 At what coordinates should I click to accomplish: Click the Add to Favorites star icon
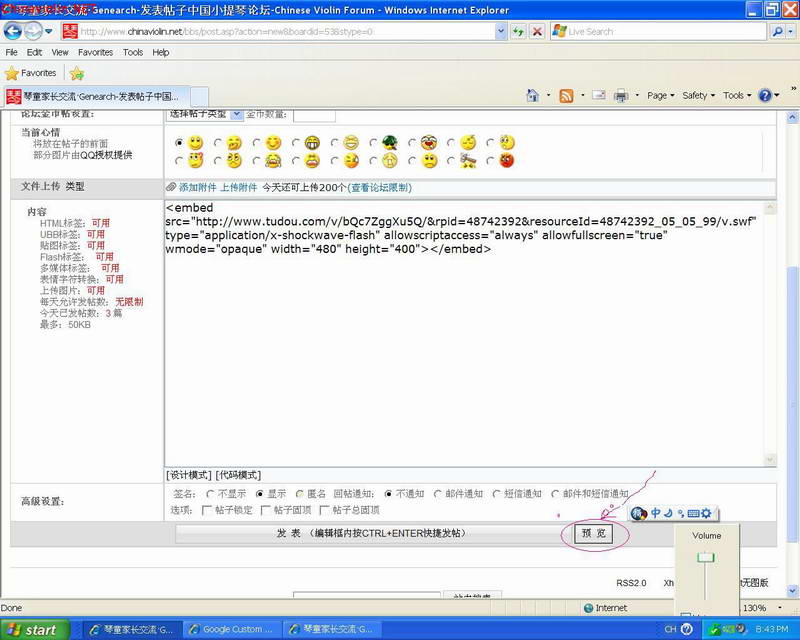(x=77, y=73)
